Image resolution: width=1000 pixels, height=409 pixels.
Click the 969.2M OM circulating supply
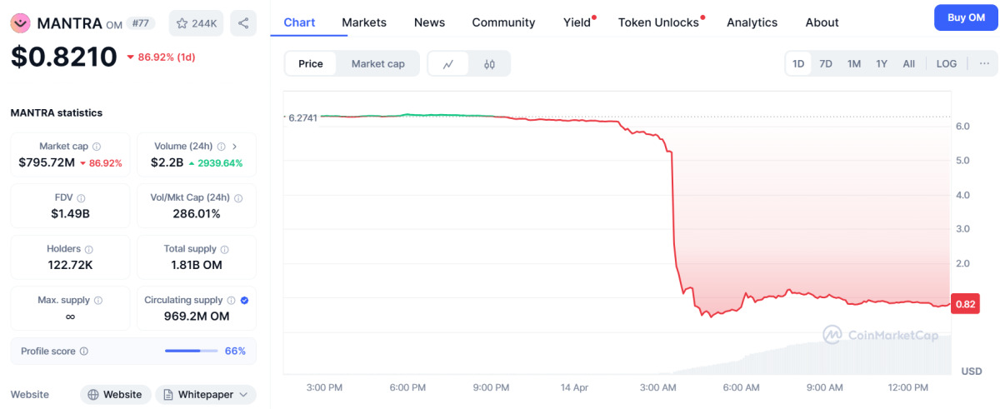pos(196,316)
